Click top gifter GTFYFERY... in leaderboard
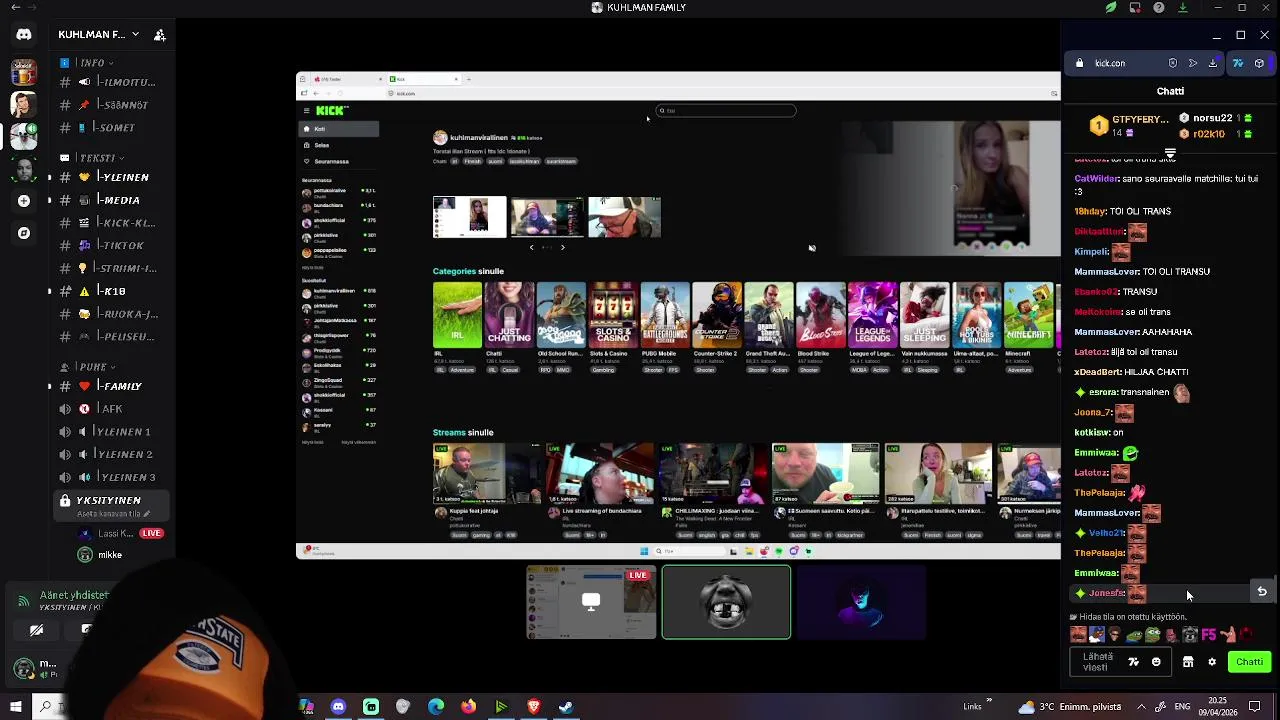Screen dimensions: 1280x720 1129,125
